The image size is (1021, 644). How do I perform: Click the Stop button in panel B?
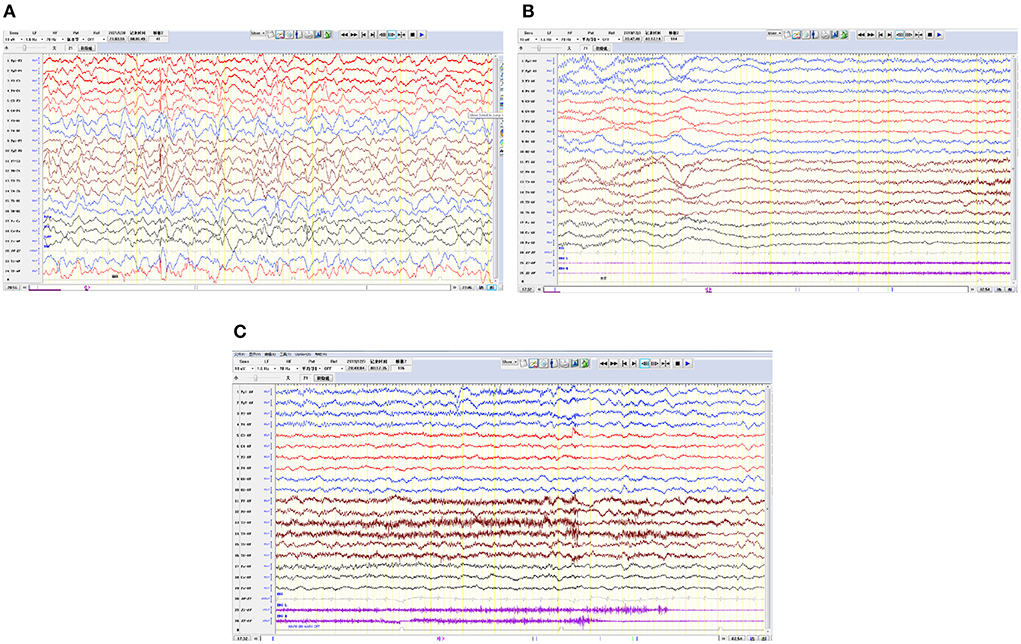coord(929,35)
